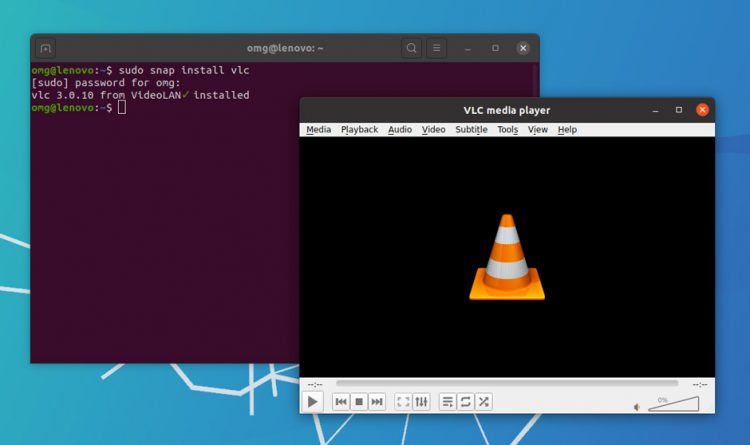Toggle loop mode in VLC

465,401
